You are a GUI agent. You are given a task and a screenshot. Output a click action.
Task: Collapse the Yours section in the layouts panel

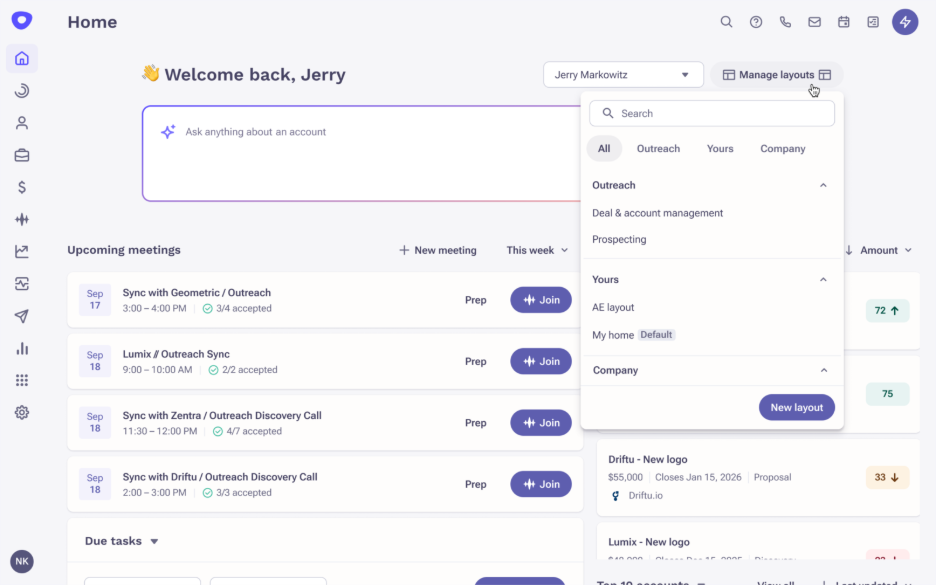click(x=823, y=279)
